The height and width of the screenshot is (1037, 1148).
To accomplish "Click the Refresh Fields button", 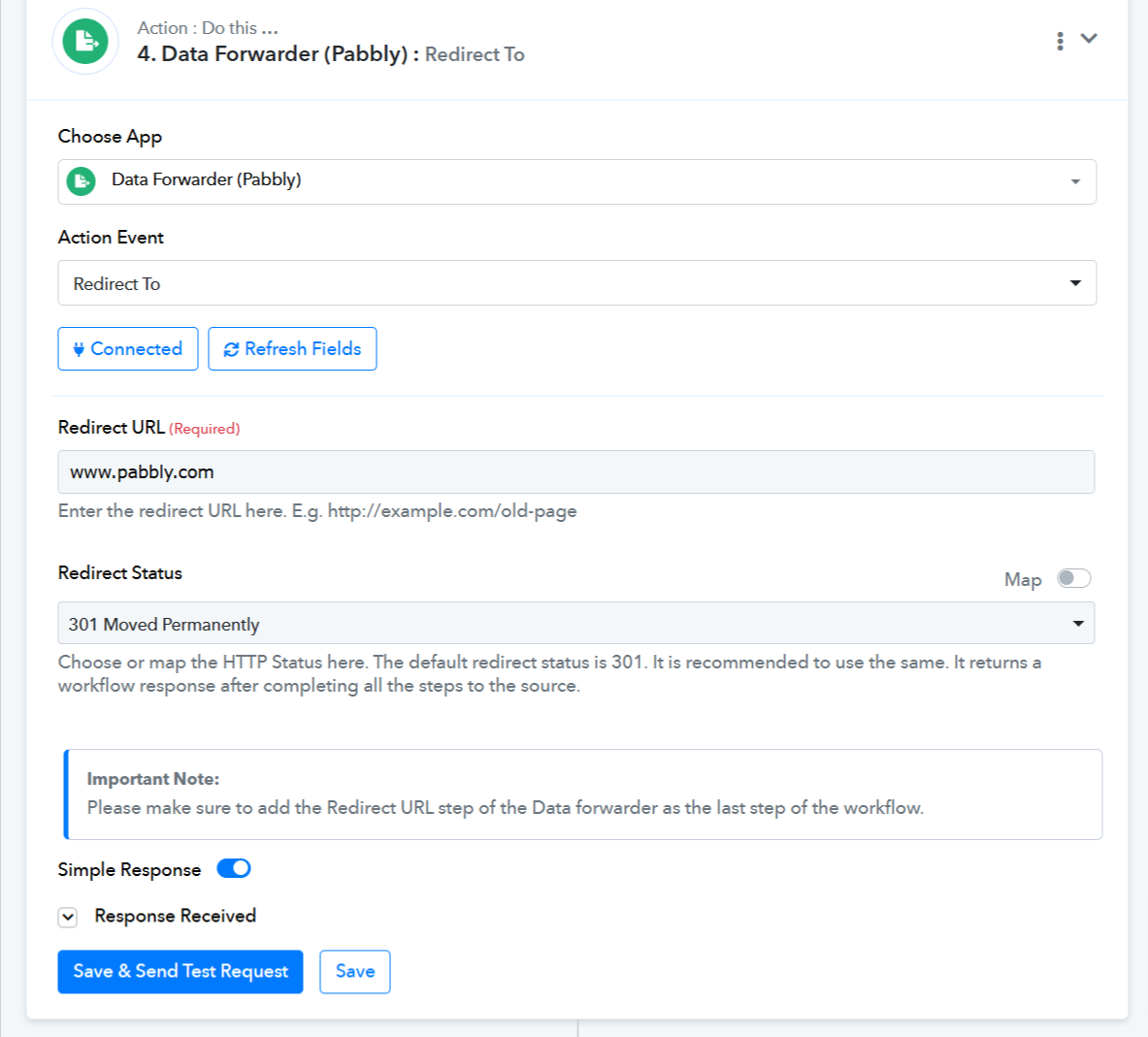I will tap(292, 348).
